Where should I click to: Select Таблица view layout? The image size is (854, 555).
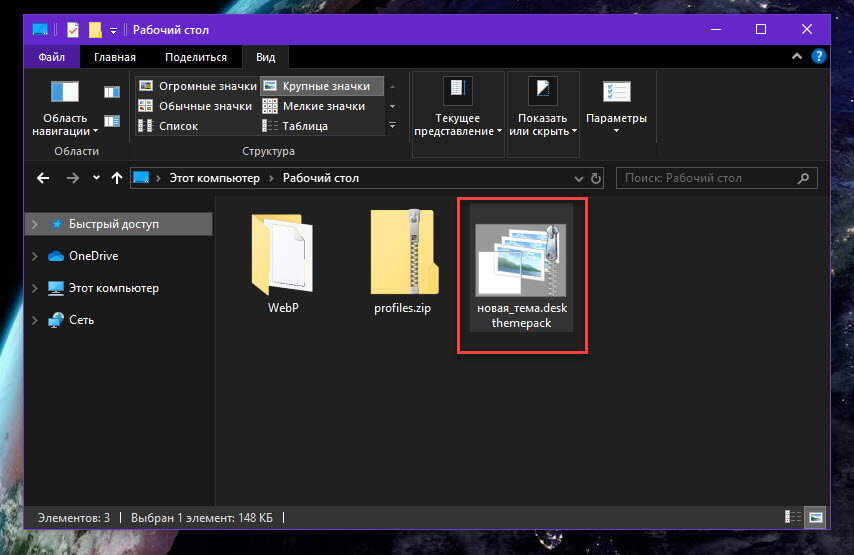point(322,126)
